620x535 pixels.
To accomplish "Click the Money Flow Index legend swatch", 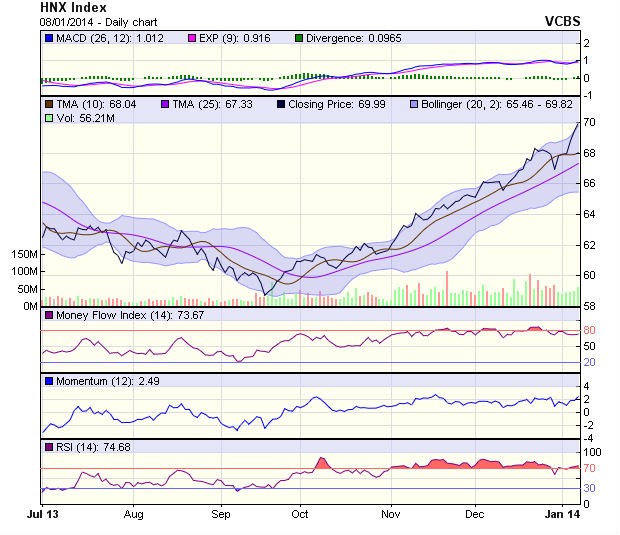I will pyautogui.click(x=49, y=315).
